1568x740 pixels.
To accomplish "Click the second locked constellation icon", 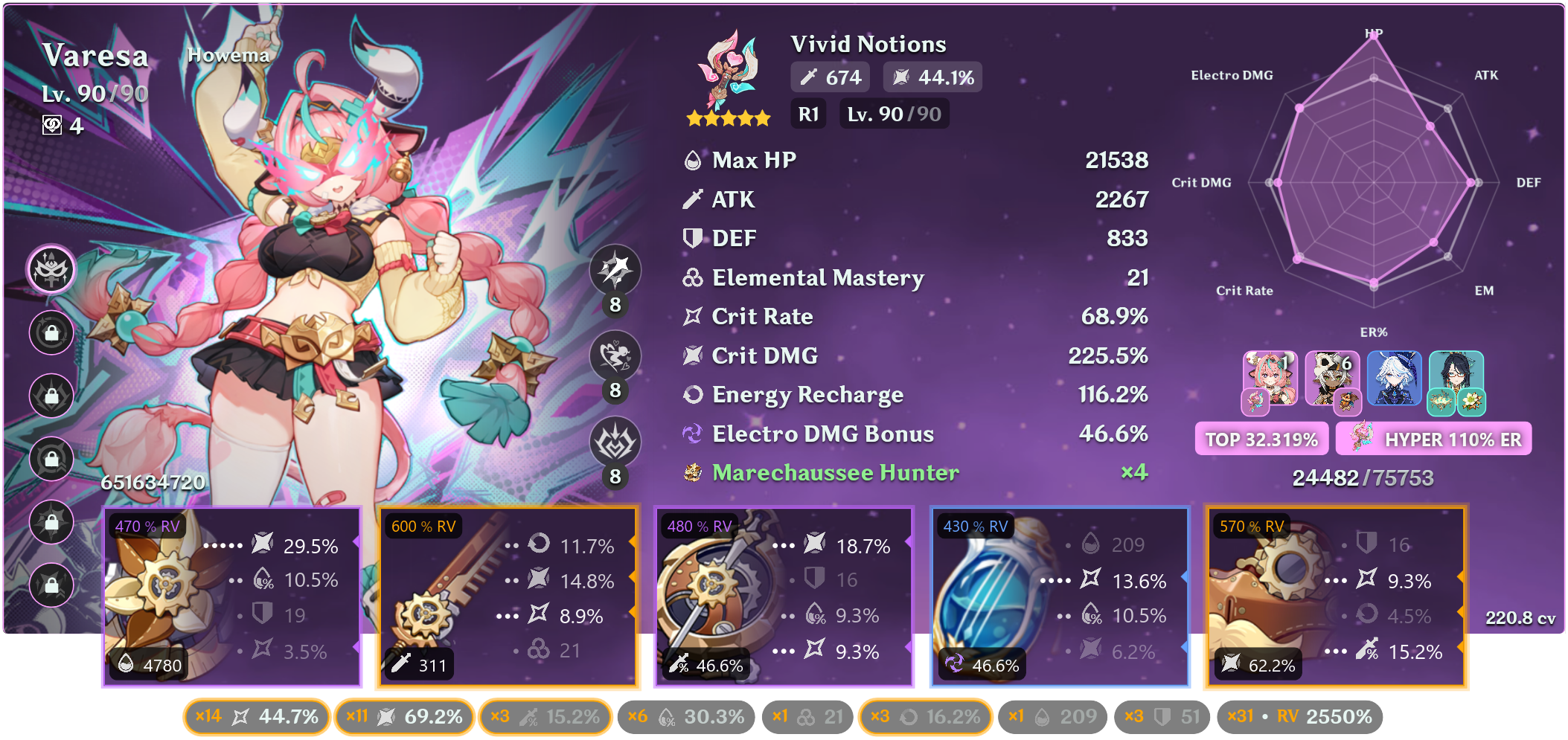I will pos(51,395).
